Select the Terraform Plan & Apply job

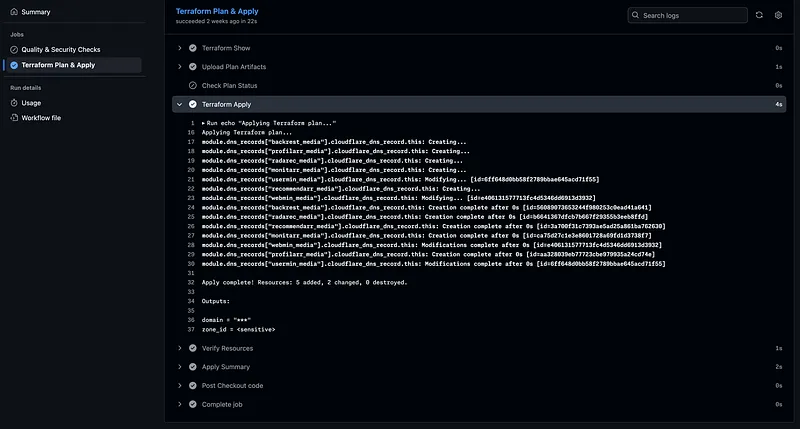58,65
